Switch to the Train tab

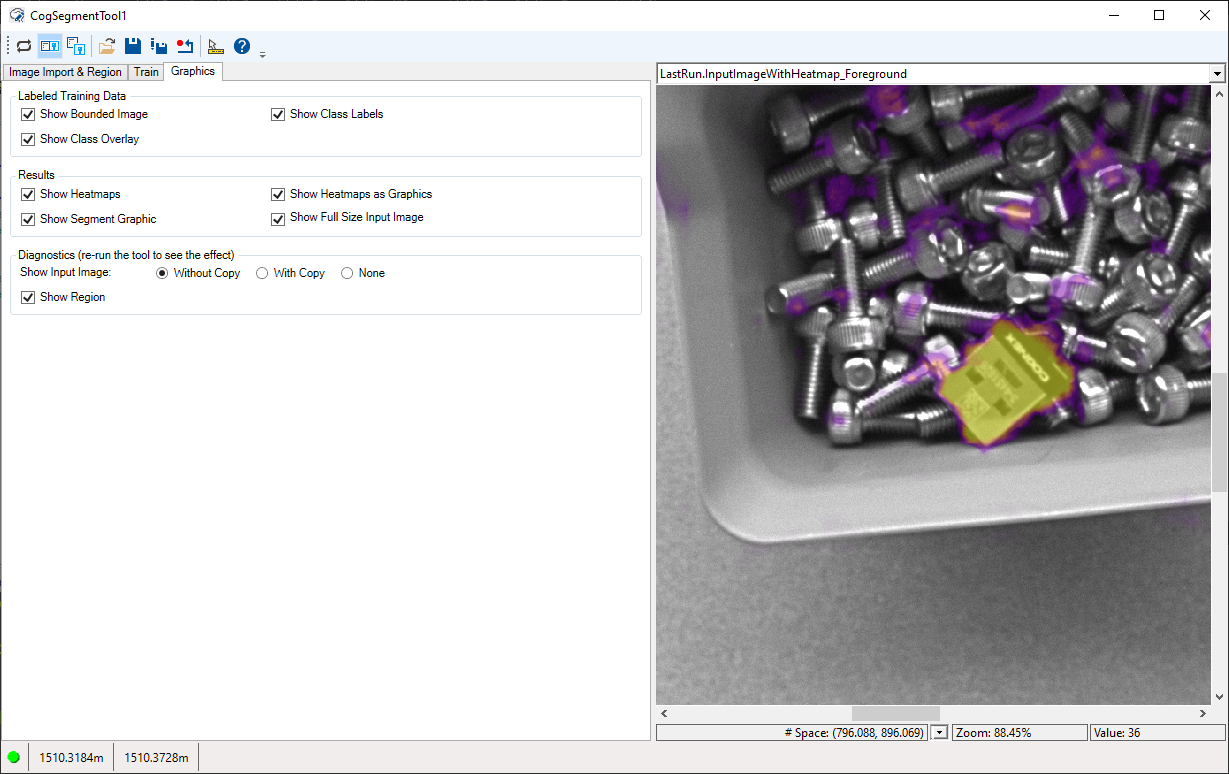click(x=145, y=71)
